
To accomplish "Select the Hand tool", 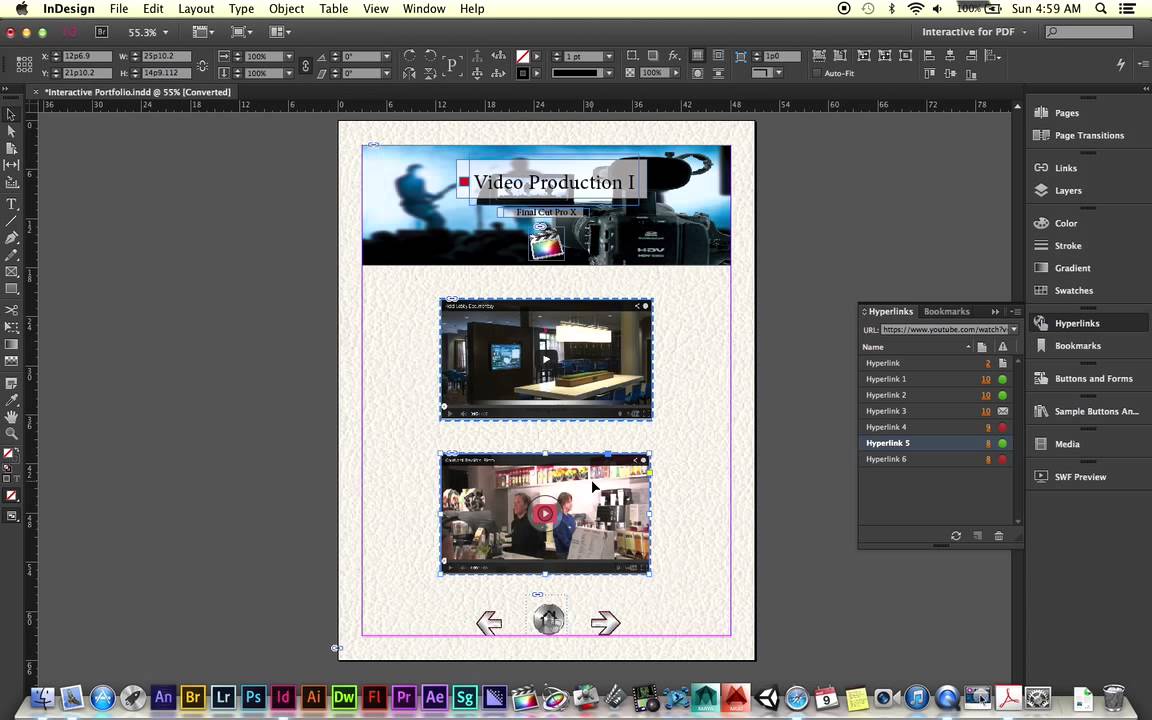I will tap(11, 417).
